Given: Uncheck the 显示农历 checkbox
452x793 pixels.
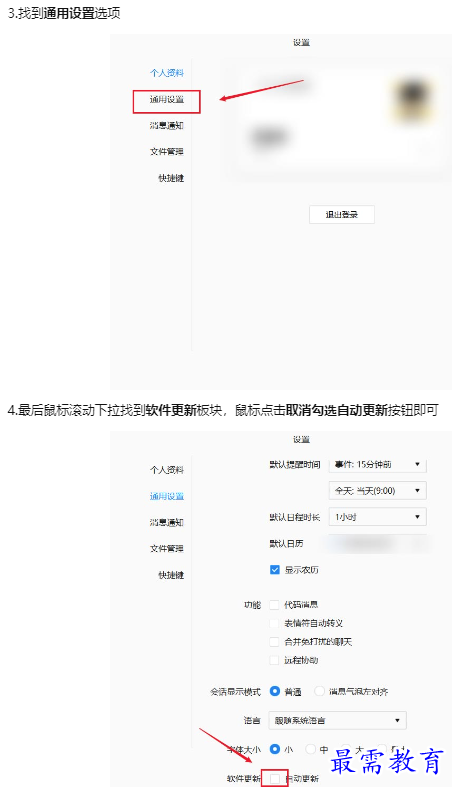Looking at the screenshot, I should pyautogui.click(x=275, y=570).
